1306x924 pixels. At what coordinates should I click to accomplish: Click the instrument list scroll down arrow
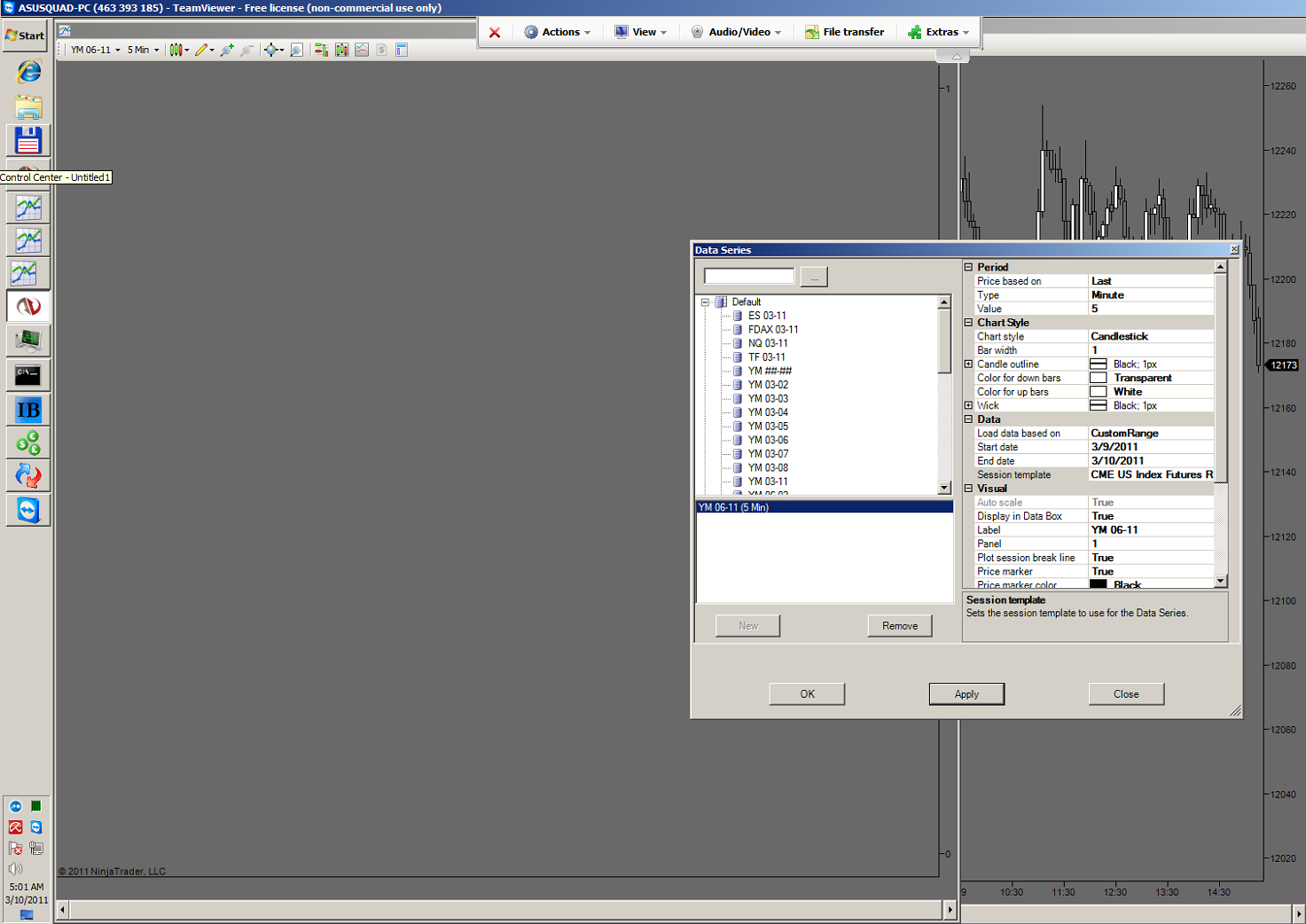pos(944,488)
